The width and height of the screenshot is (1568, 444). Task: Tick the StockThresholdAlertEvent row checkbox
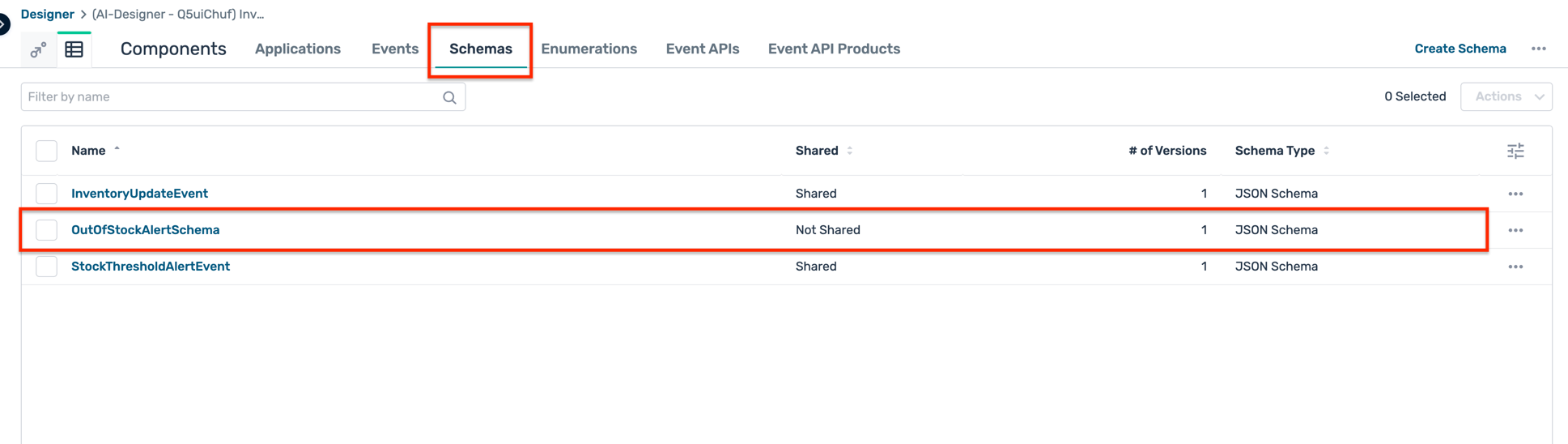[x=47, y=267]
